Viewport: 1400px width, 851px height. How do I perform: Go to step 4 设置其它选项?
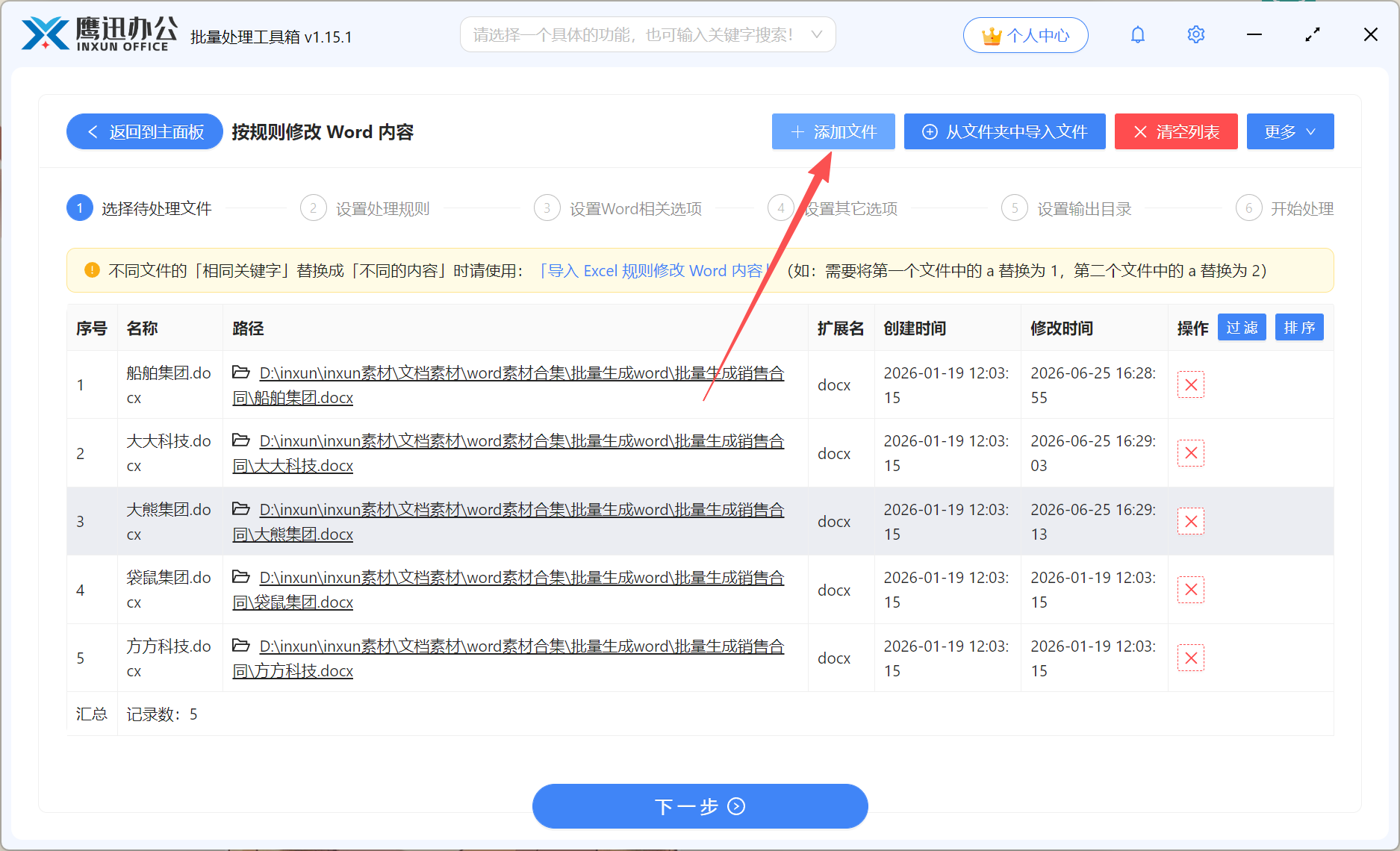[x=833, y=208]
